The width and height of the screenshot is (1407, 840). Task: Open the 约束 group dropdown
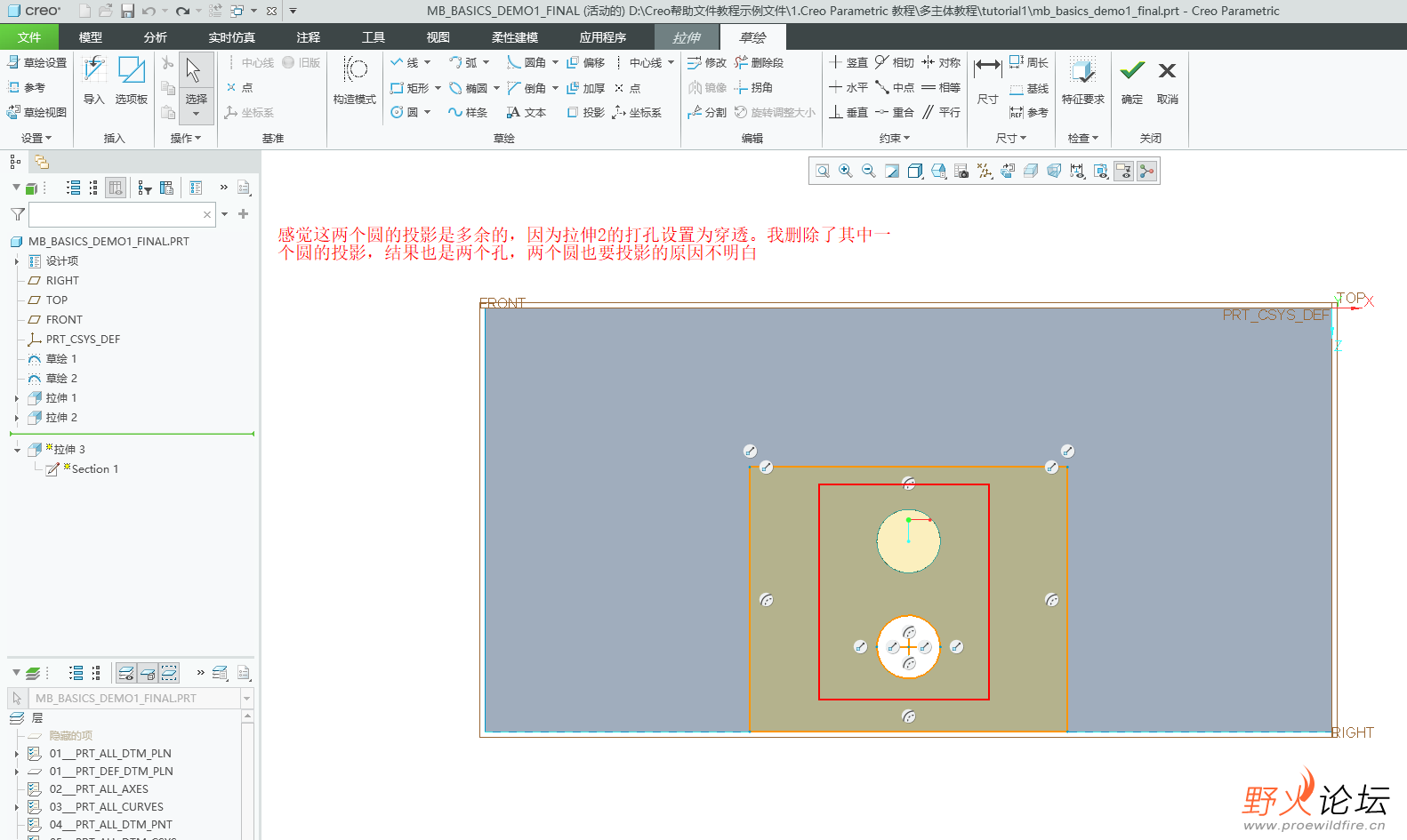(x=895, y=138)
